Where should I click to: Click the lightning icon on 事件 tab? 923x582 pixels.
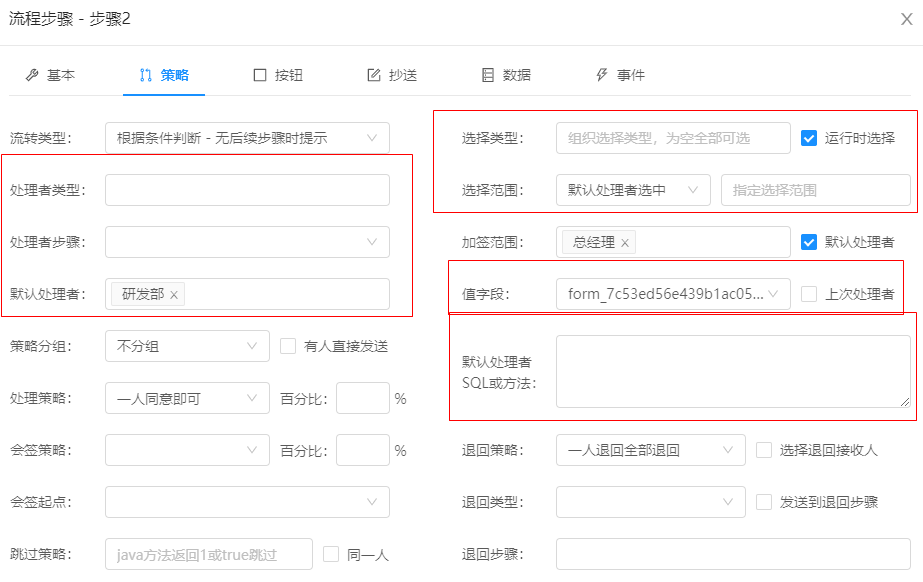(602, 75)
